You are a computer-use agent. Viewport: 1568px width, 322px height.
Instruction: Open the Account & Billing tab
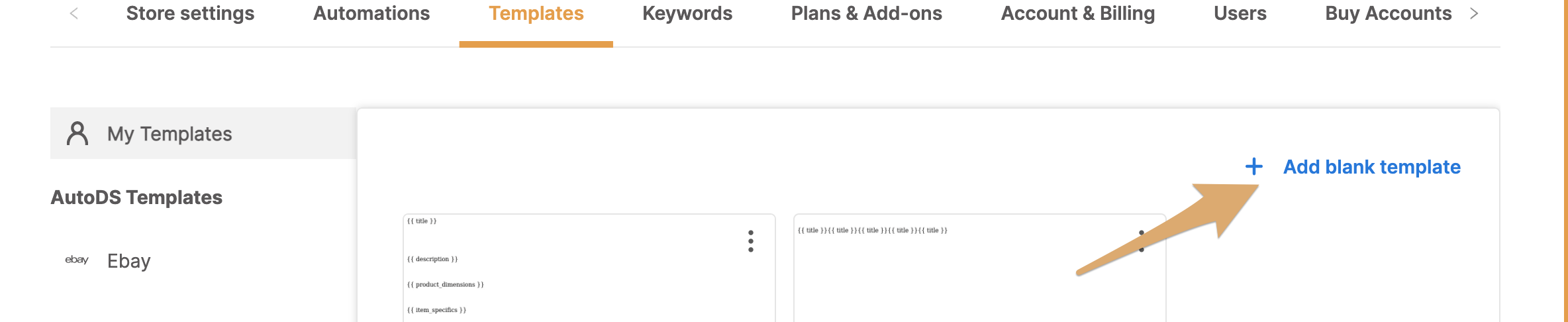[x=1078, y=14]
